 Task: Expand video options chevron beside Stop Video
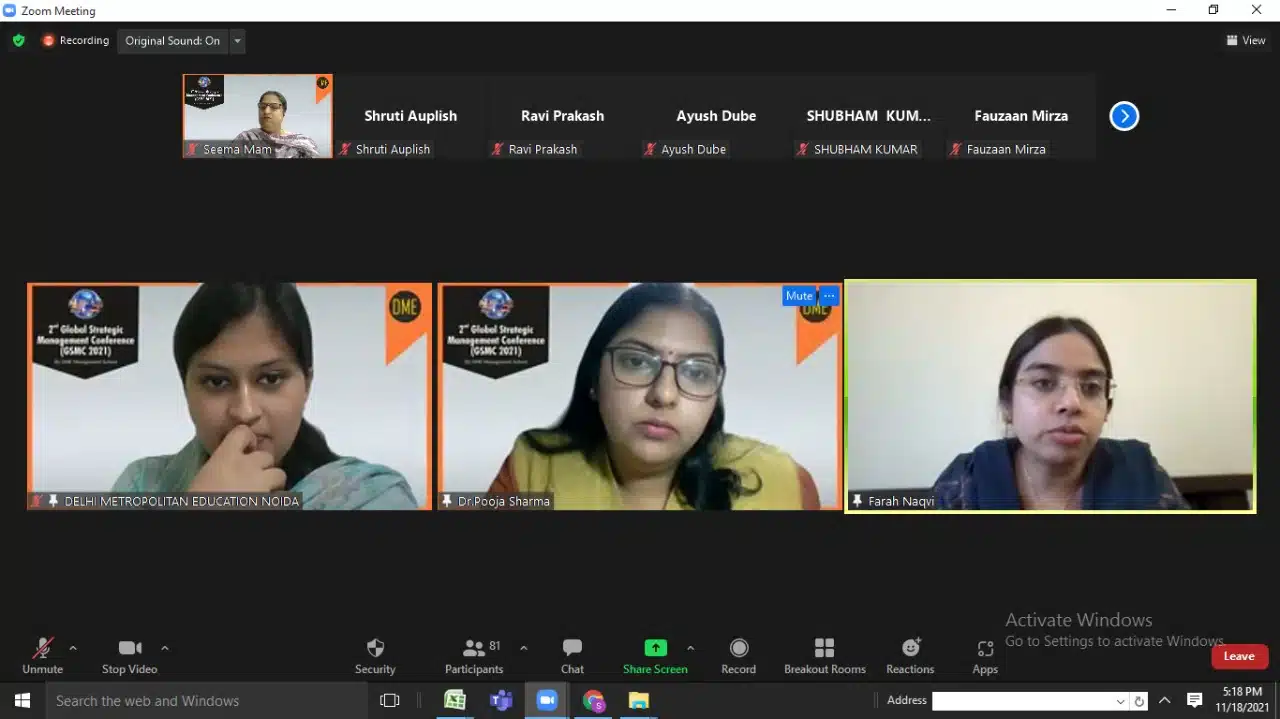coord(165,648)
